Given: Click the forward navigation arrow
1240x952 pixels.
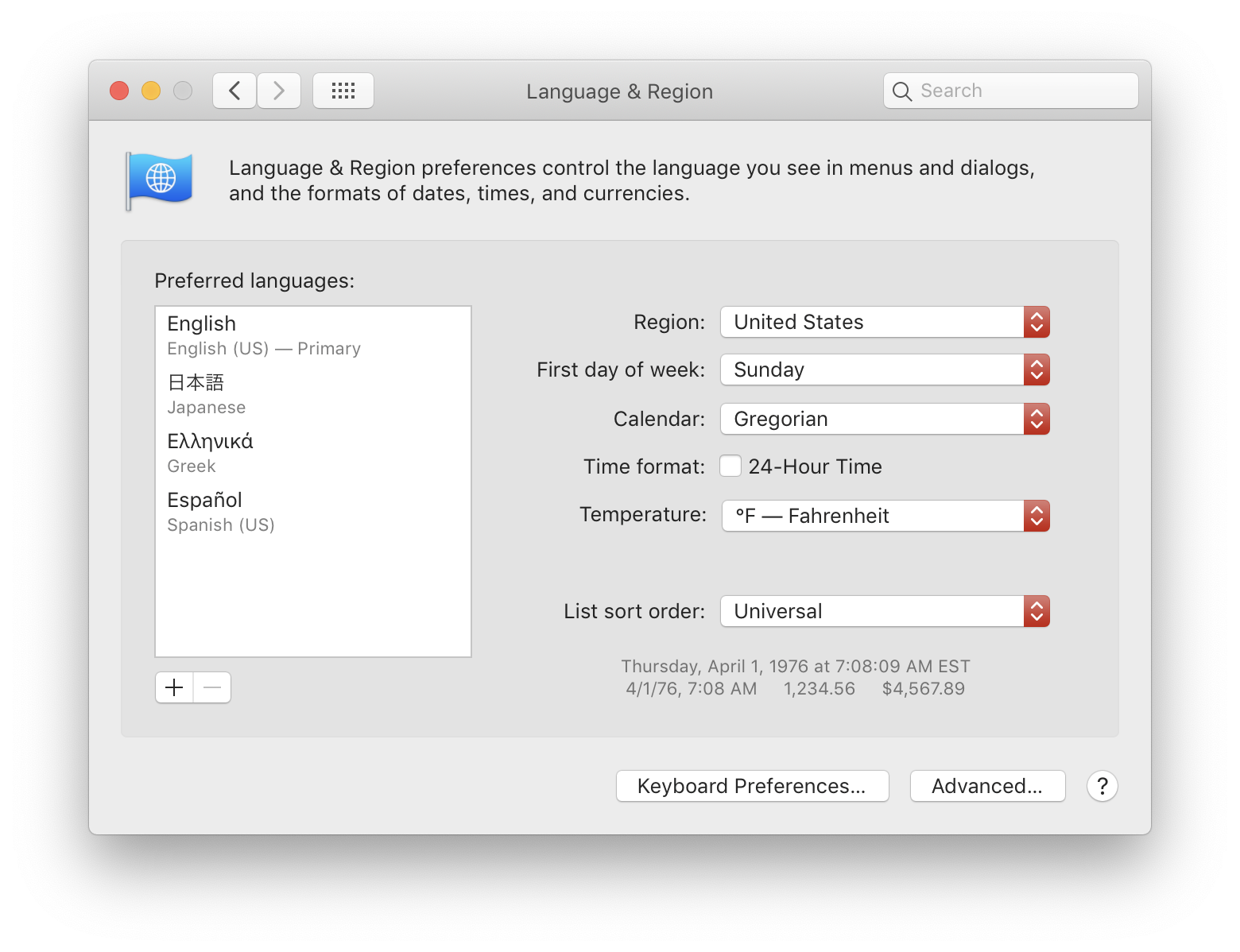Looking at the screenshot, I should click(x=278, y=90).
